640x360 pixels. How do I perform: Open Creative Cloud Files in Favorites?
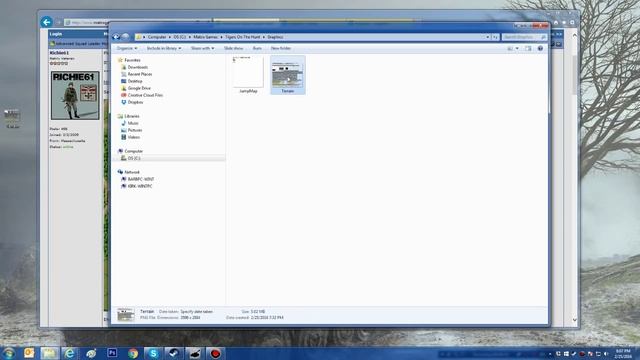[145, 95]
